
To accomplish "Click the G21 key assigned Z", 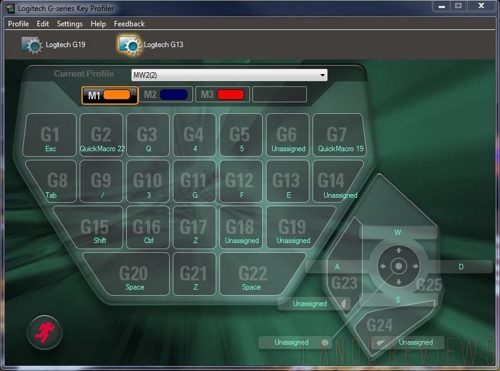I will pyautogui.click(x=194, y=274).
